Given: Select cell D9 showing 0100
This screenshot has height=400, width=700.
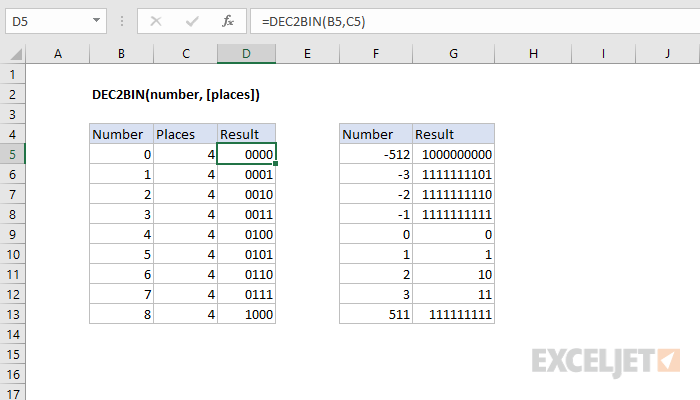Looking at the screenshot, I should 246,234.
